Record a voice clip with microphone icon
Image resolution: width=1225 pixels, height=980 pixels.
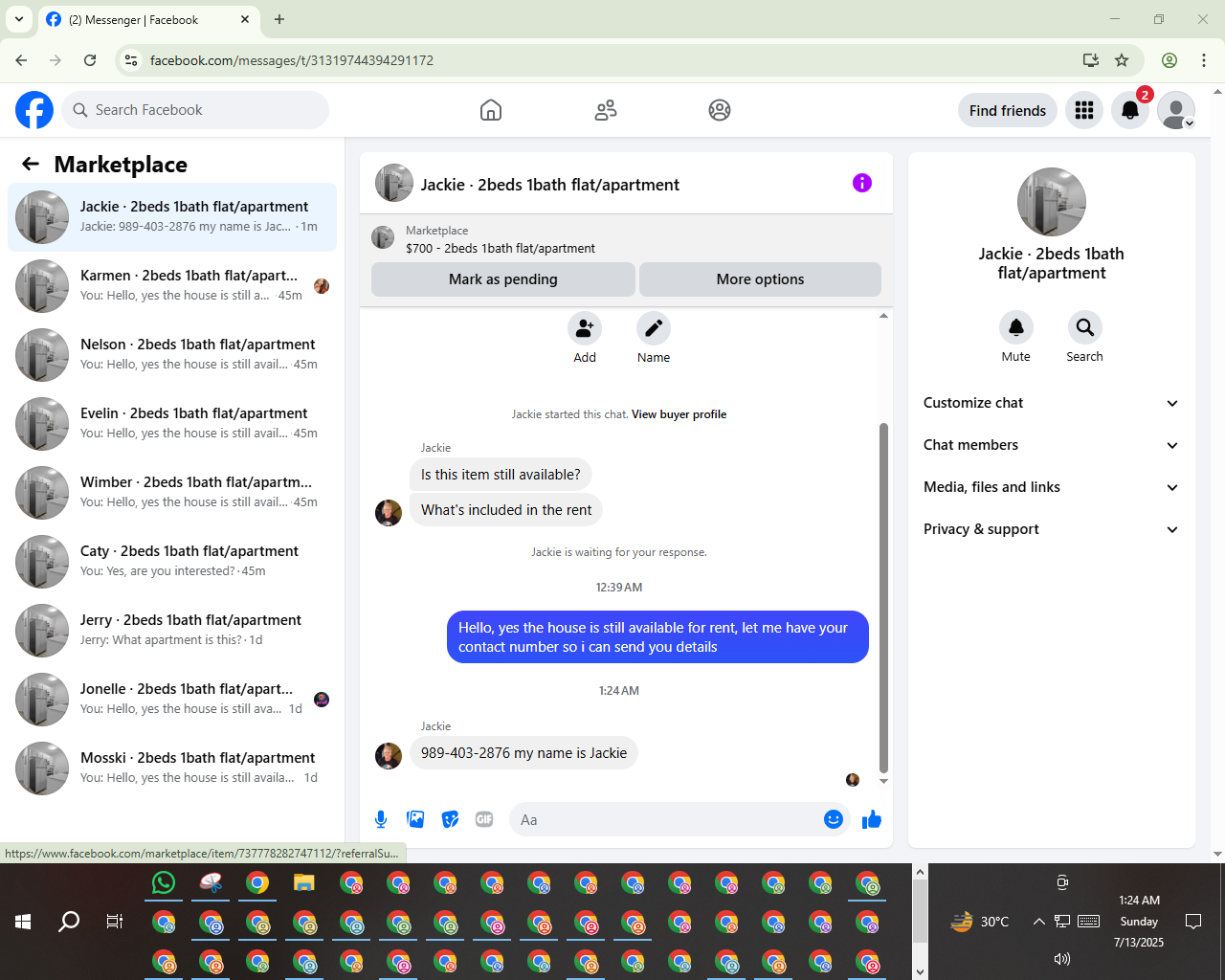point(381,819)
